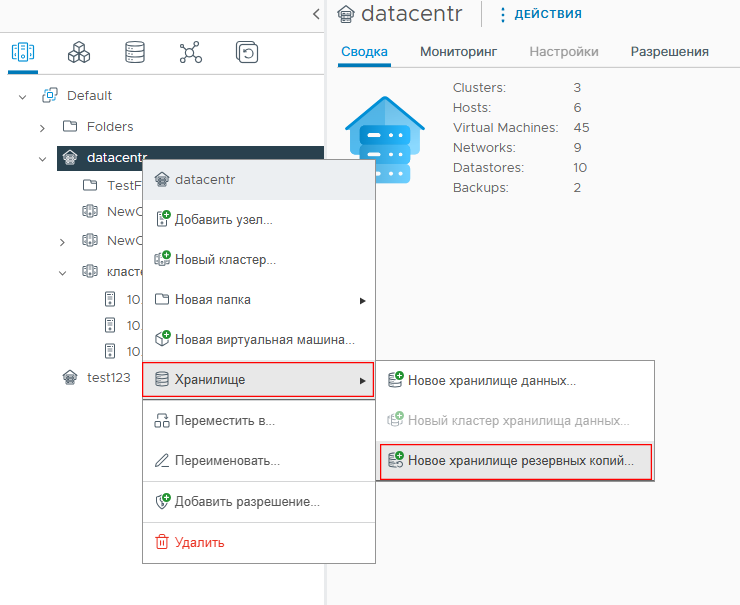Screen dimensions: 740x605
Task: Select the Folders tree item
Action: [x=110, y=126]
